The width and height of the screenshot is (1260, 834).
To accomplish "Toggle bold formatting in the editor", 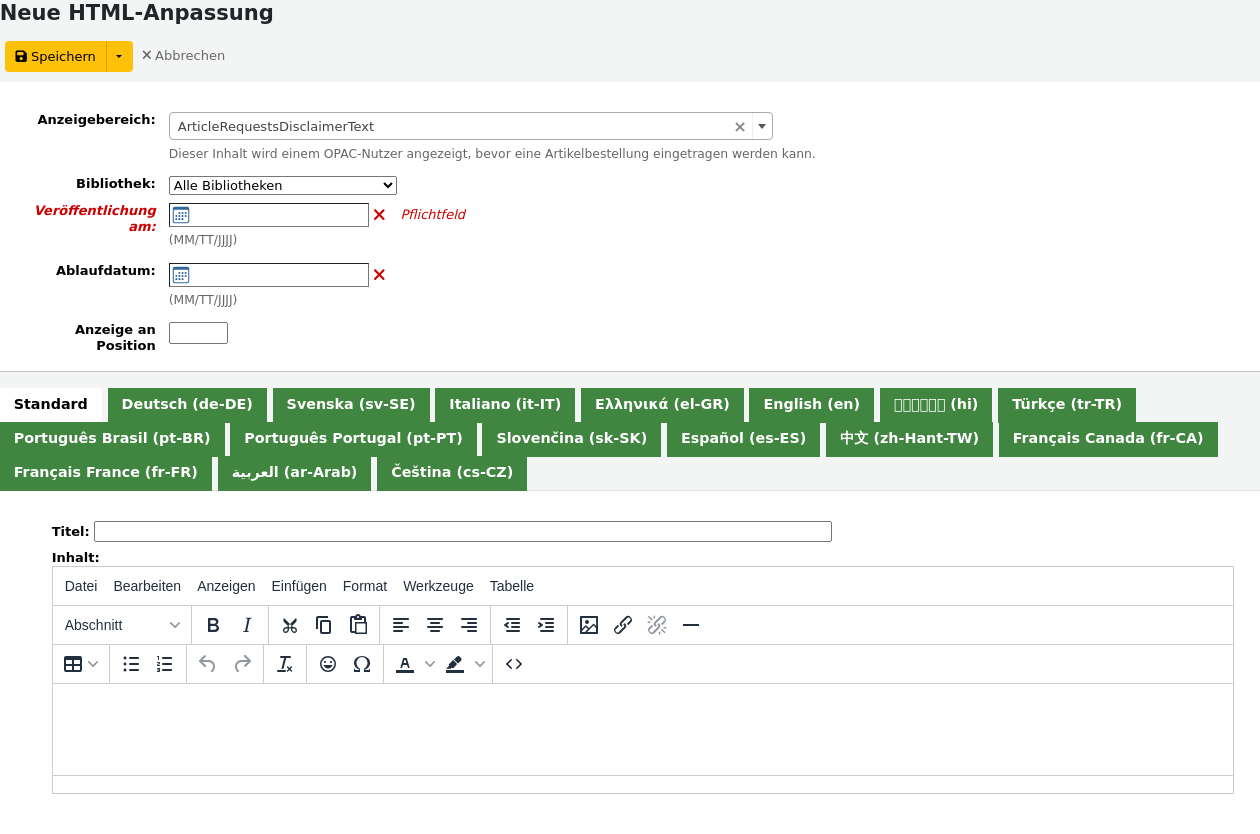I will (213, 625).
